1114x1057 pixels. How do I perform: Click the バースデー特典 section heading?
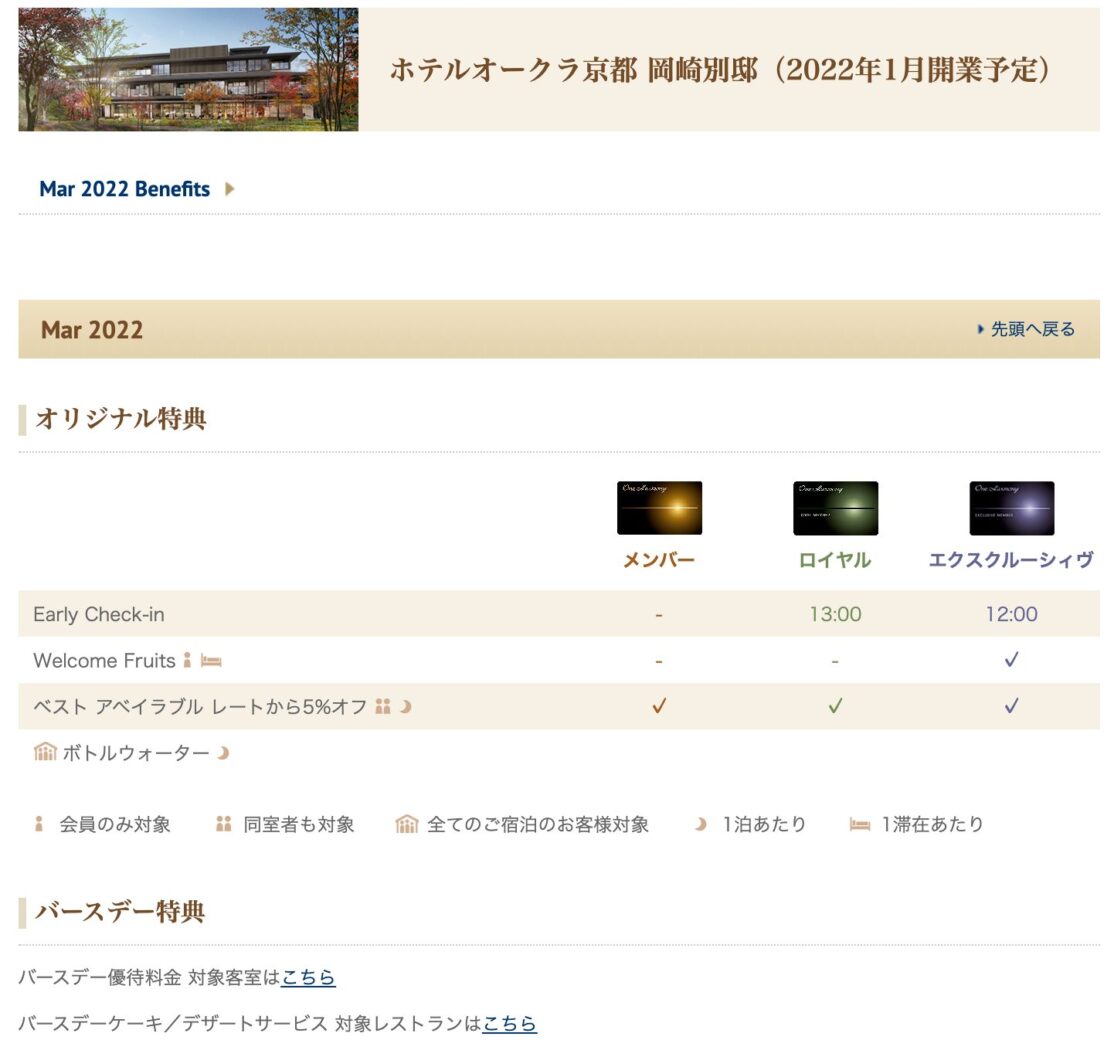tap(121, 911)
